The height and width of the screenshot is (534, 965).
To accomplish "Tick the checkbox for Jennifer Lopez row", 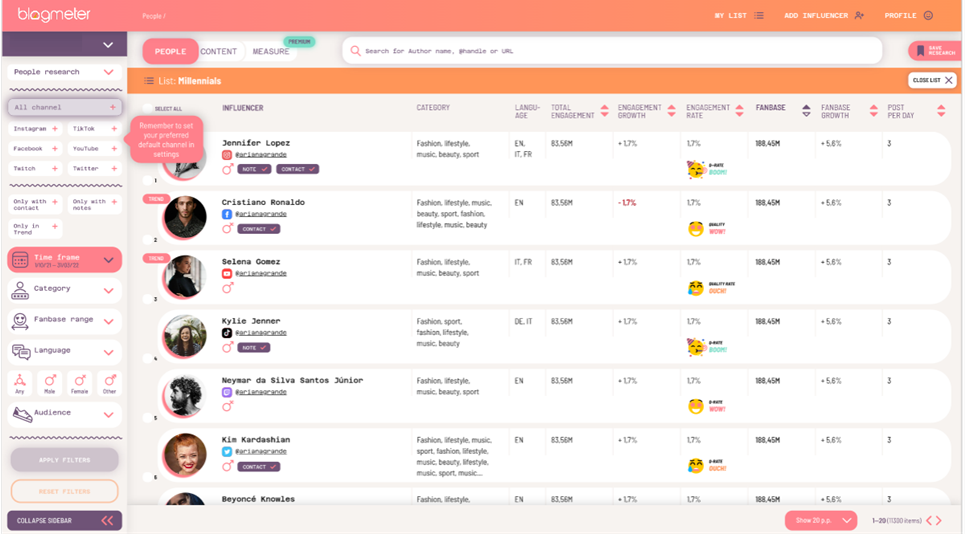I will click(x=147, y=180).
